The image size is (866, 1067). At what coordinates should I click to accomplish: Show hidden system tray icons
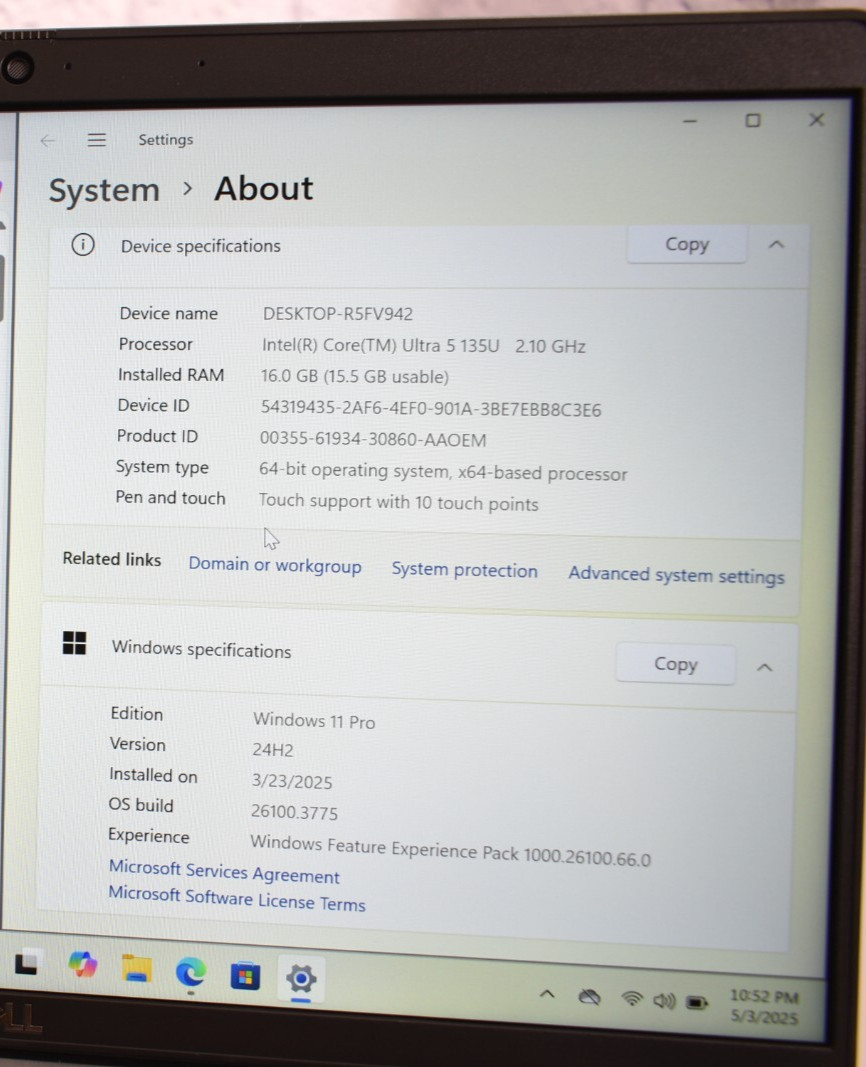click(x=547, y=994)
